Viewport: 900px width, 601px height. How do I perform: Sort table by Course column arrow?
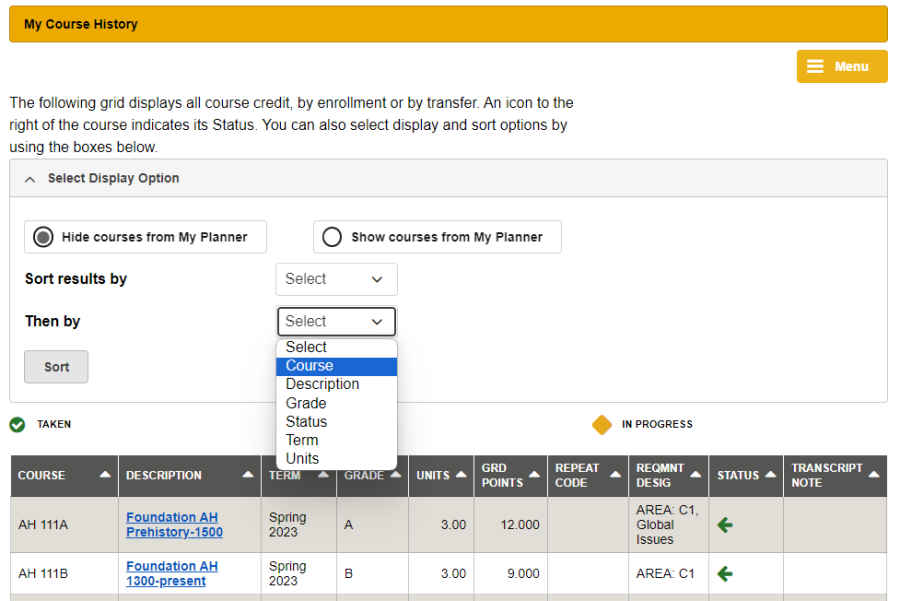105,476
